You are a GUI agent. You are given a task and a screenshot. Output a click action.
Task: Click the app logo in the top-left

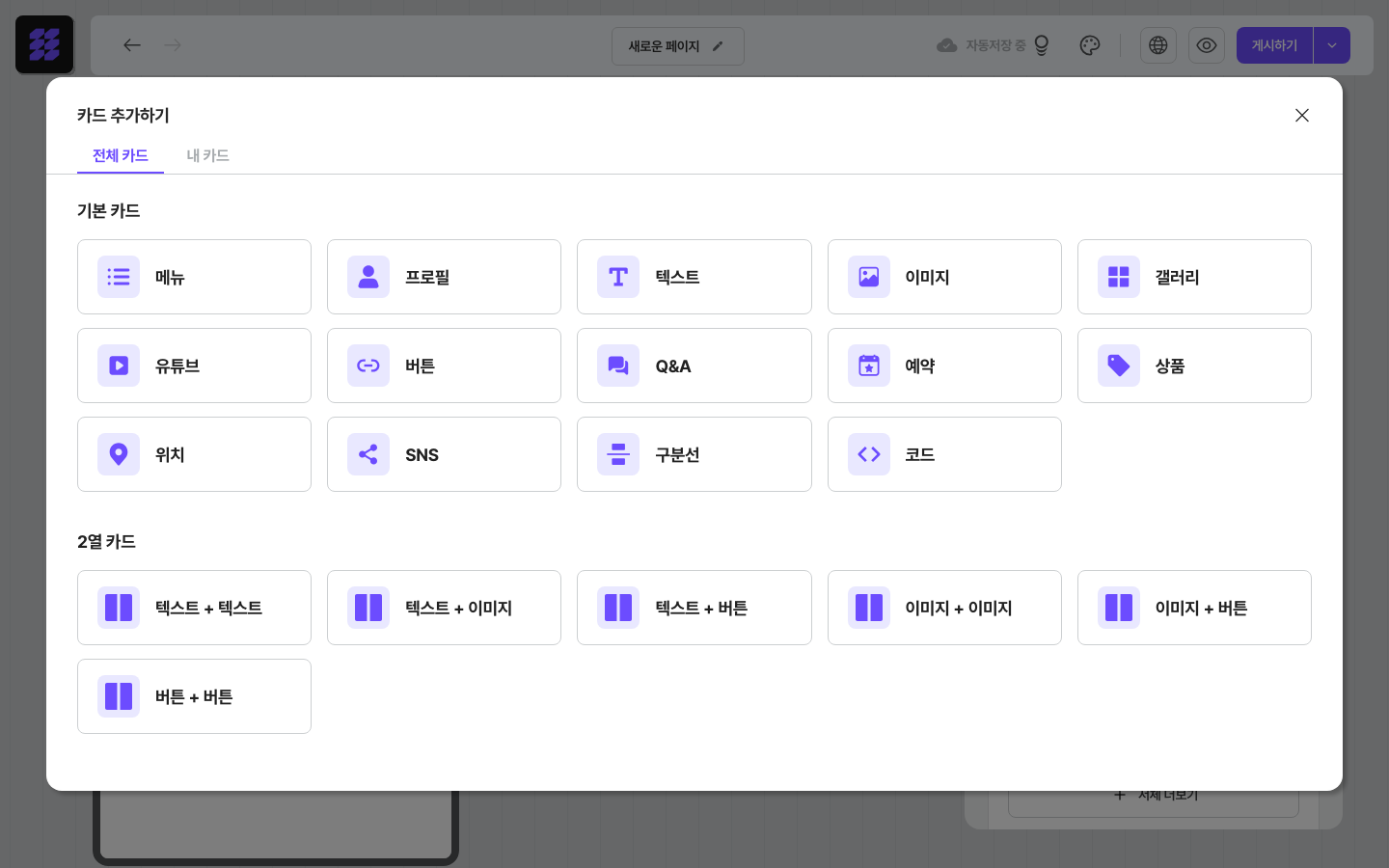44,44
